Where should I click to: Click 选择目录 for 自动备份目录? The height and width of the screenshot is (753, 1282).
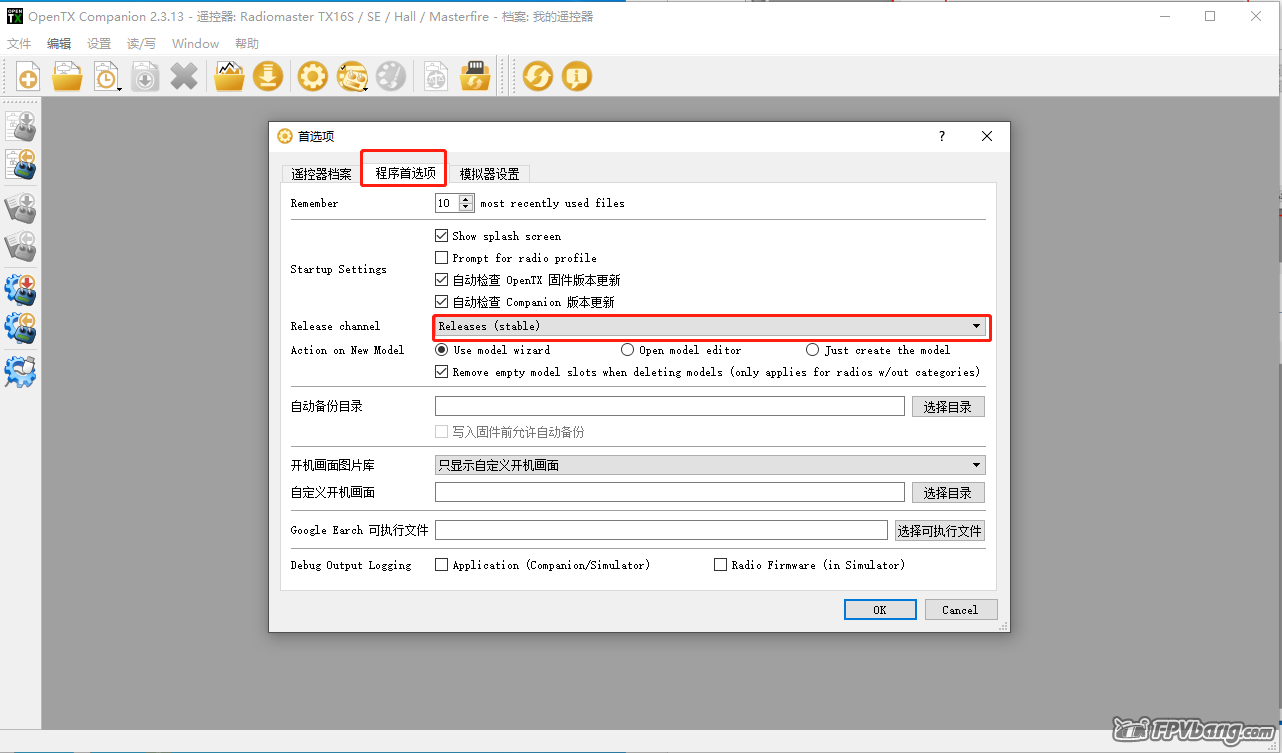pyautogui.click(x=948, y=407)
